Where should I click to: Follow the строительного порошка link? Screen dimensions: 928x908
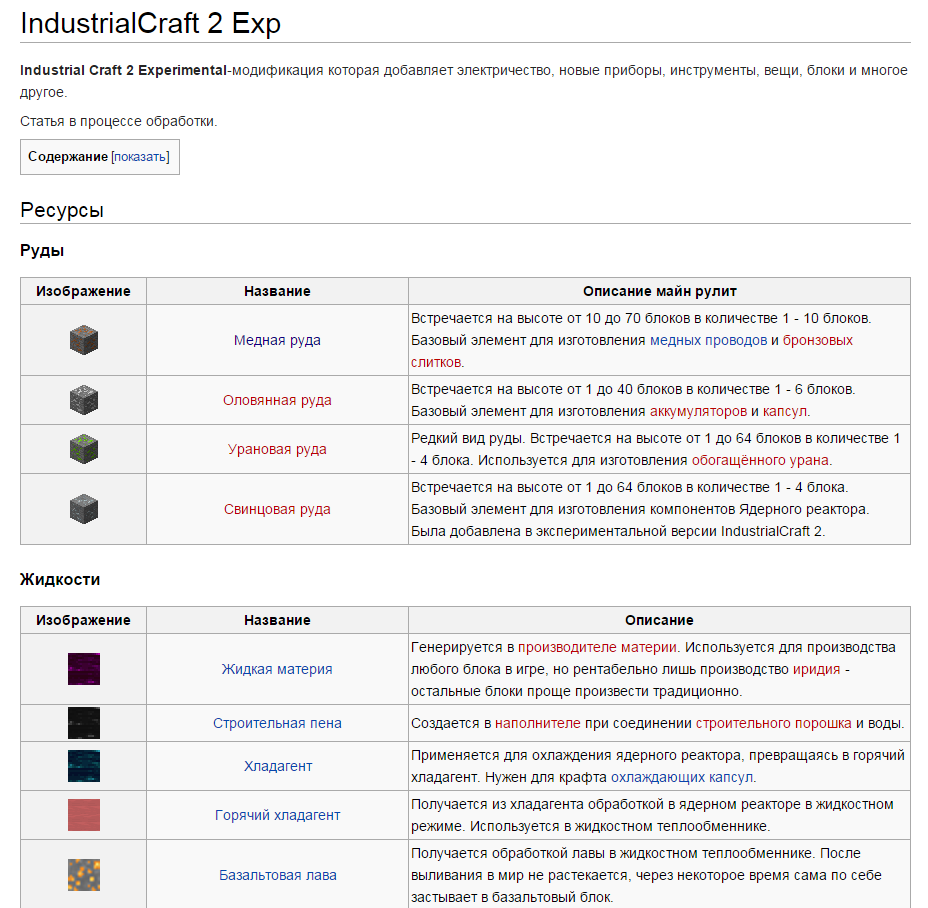(774, 723)
